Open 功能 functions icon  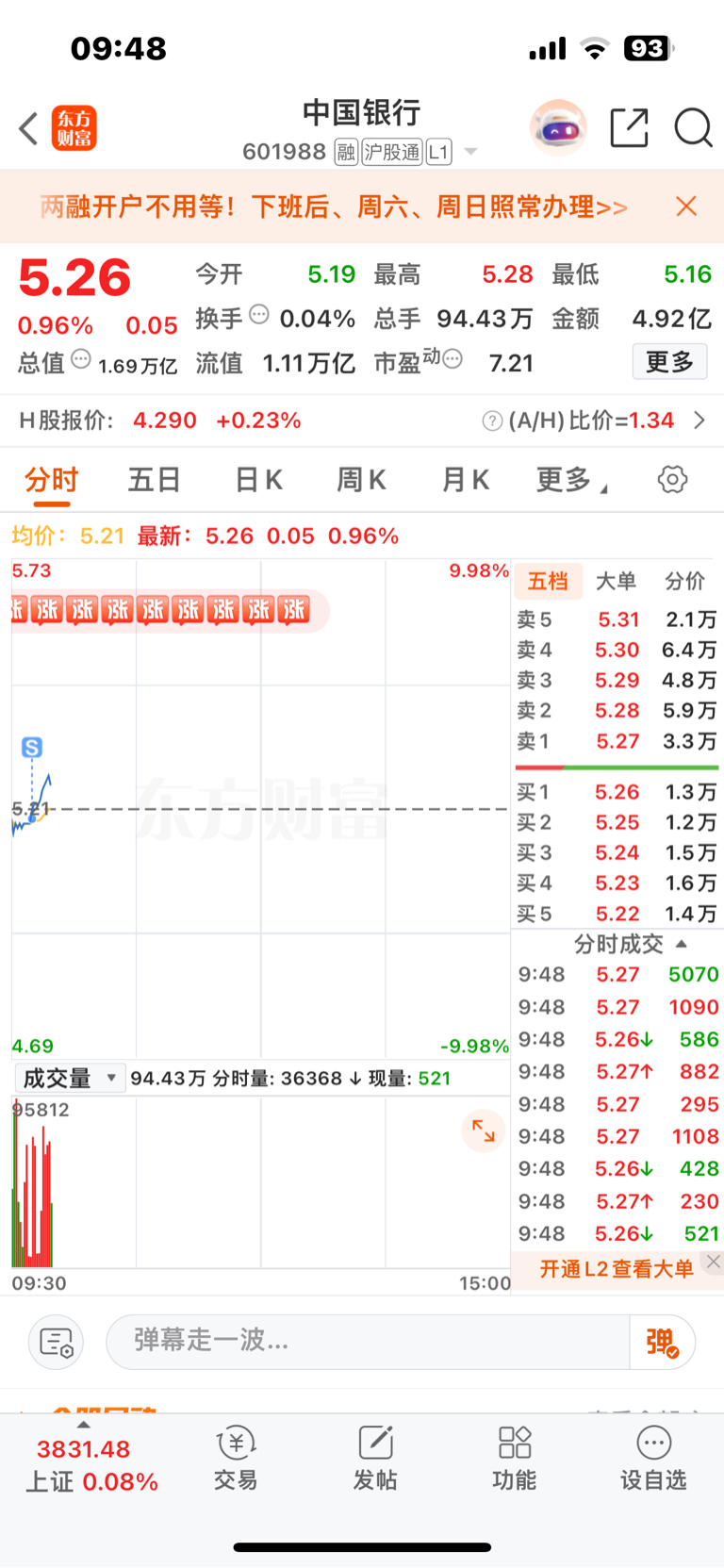515,1458
